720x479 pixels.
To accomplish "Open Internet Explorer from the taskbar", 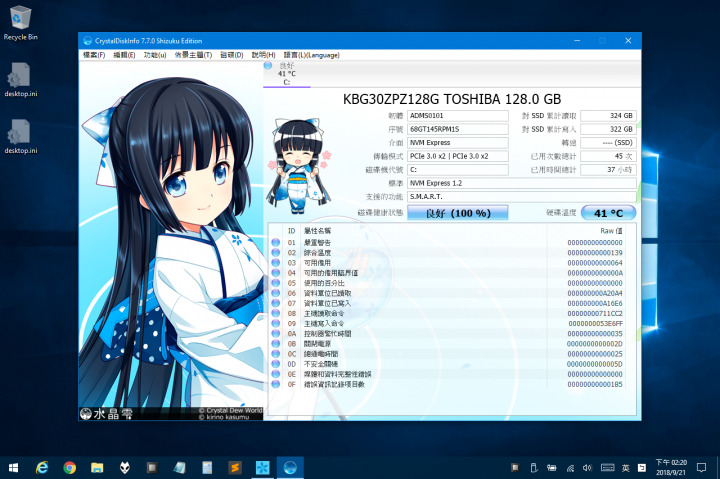I will [42, 468].
